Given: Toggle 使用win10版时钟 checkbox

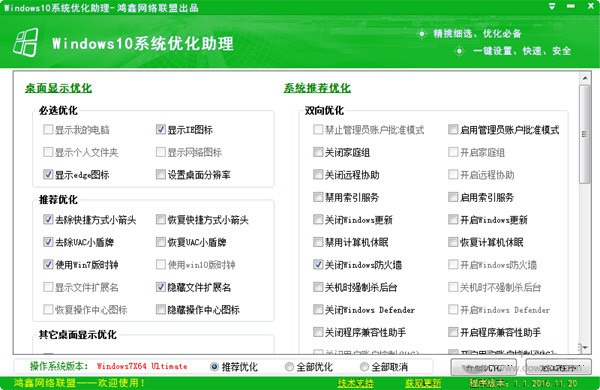Looking at the screenshot, I should pyautogui.click(x=161, y=264).
